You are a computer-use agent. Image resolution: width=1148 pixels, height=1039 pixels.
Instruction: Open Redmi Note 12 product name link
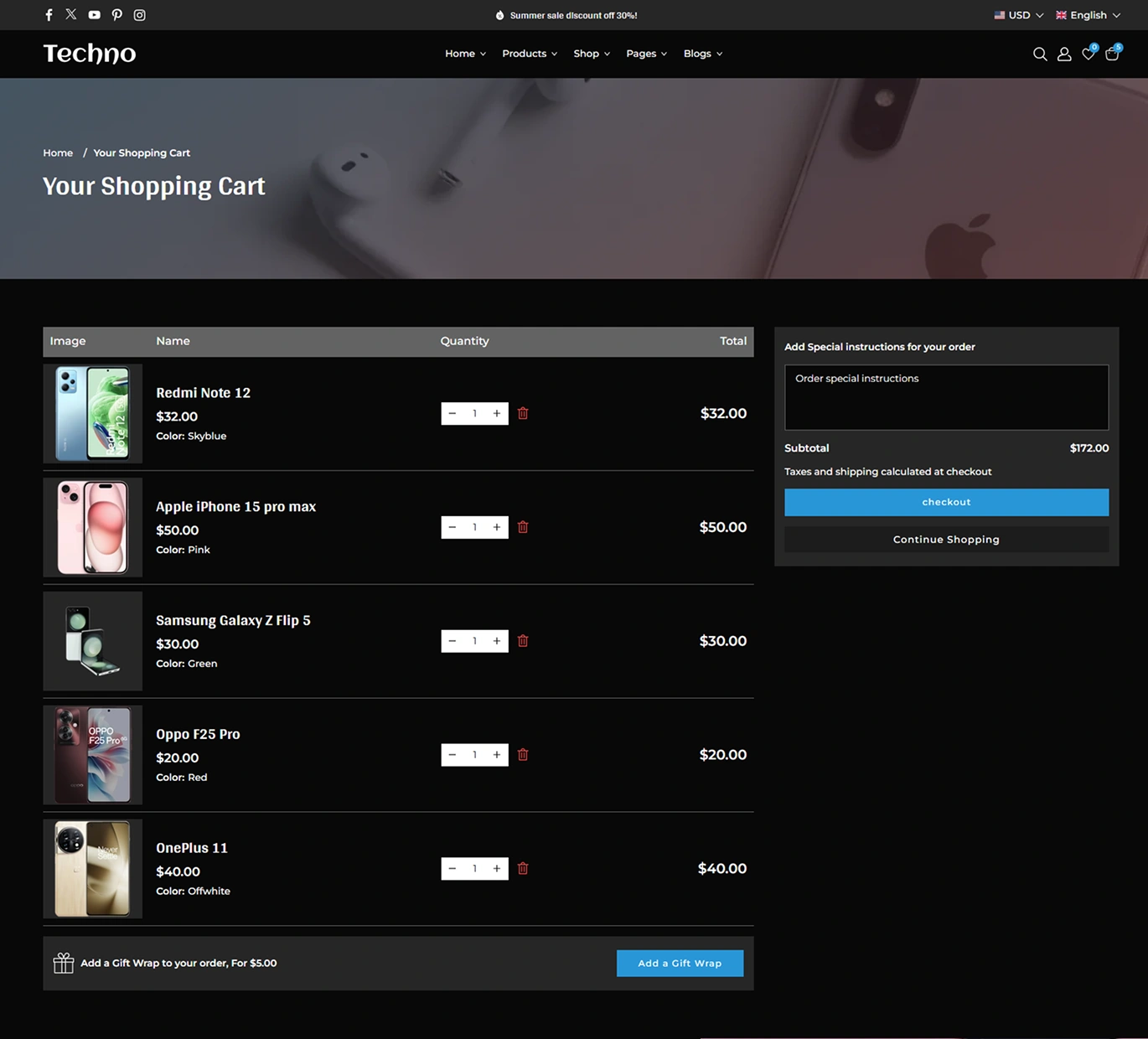pos(203,393)
